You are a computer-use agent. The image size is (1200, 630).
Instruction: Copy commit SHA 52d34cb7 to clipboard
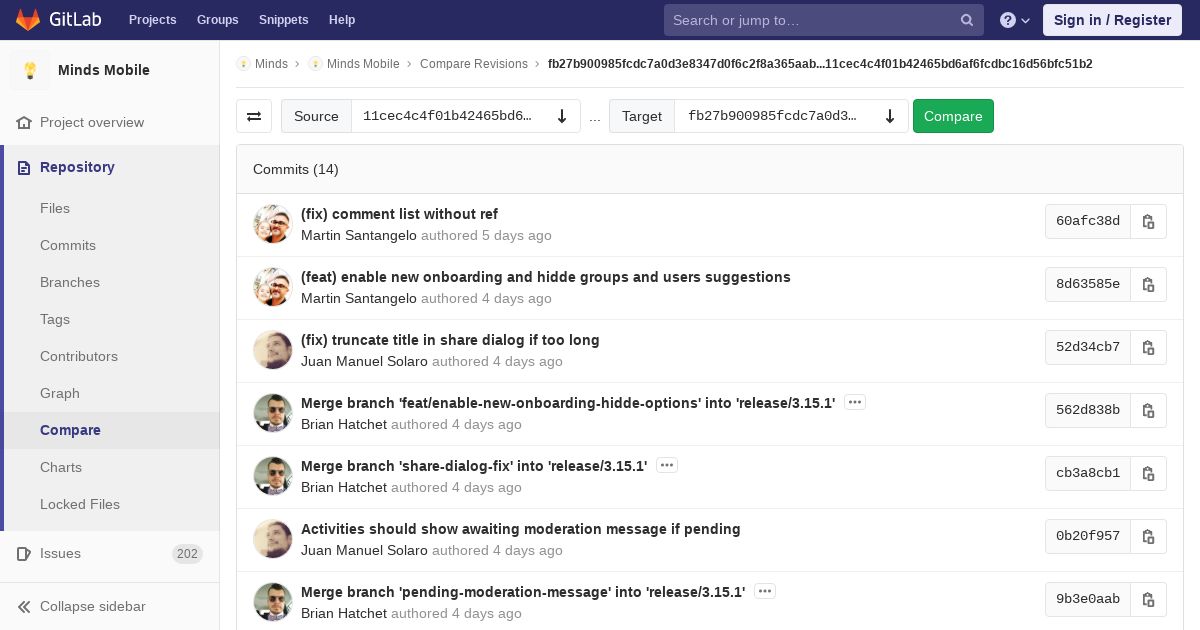pos(1148,347)
